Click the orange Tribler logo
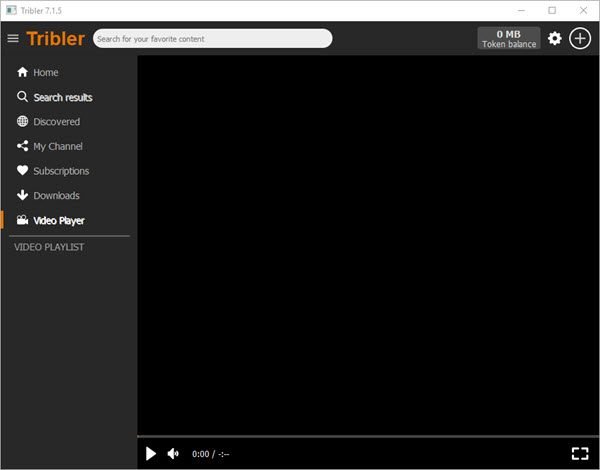This screenshot has height=470, width=600. click(55, 39)
